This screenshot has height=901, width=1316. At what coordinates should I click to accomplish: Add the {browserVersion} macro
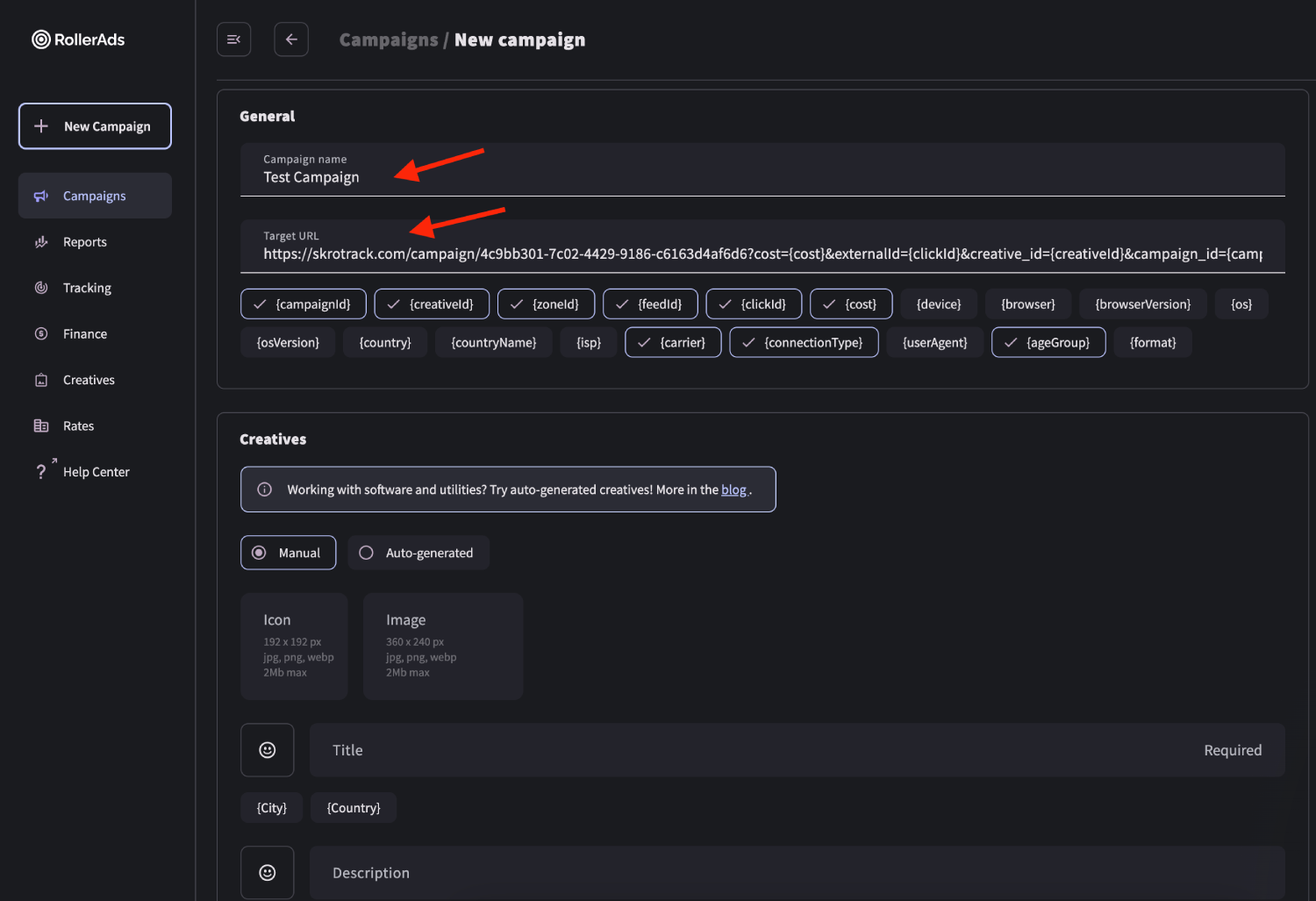1143,304
